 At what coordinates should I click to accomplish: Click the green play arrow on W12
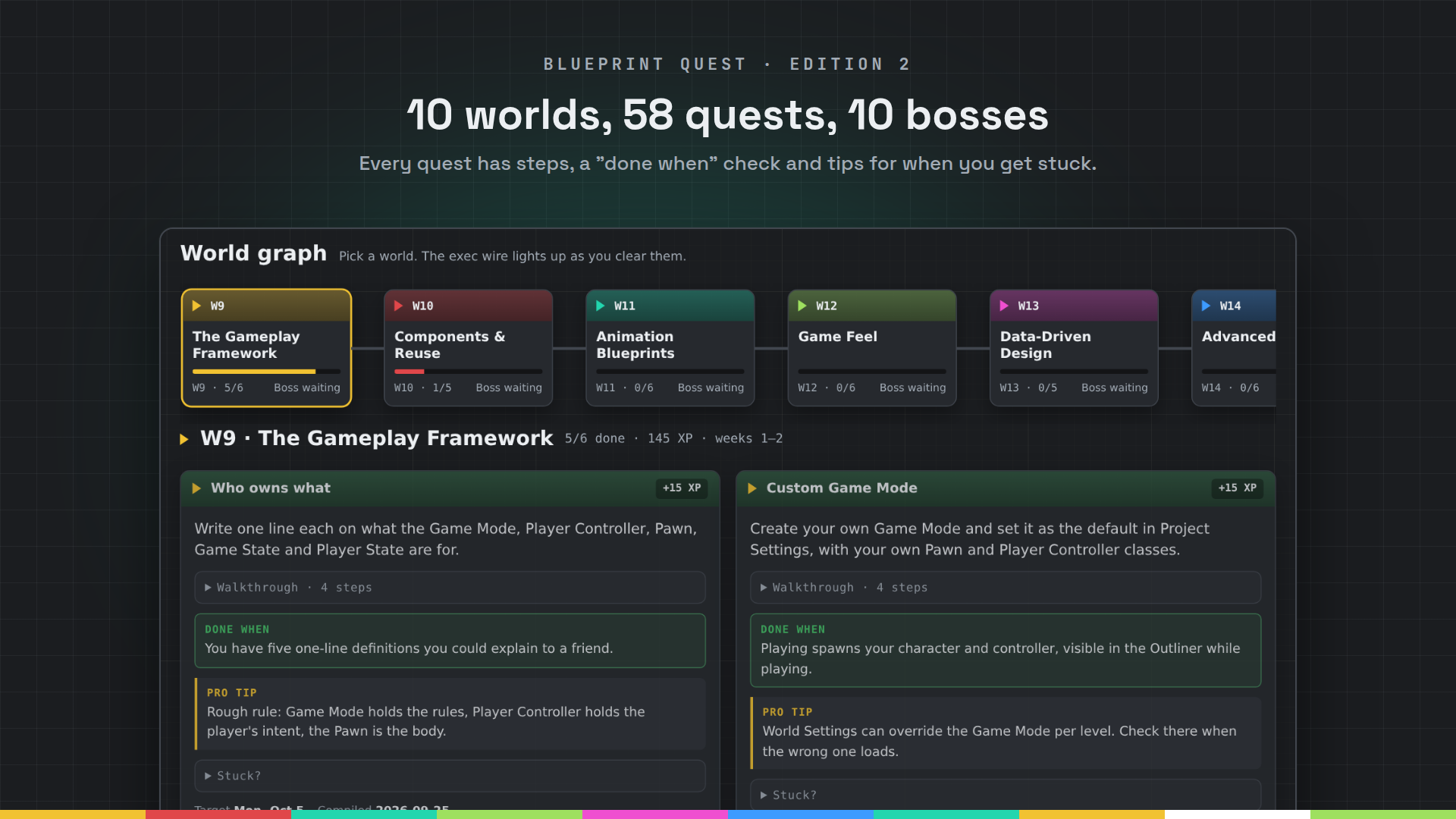[x=802, y=306]
